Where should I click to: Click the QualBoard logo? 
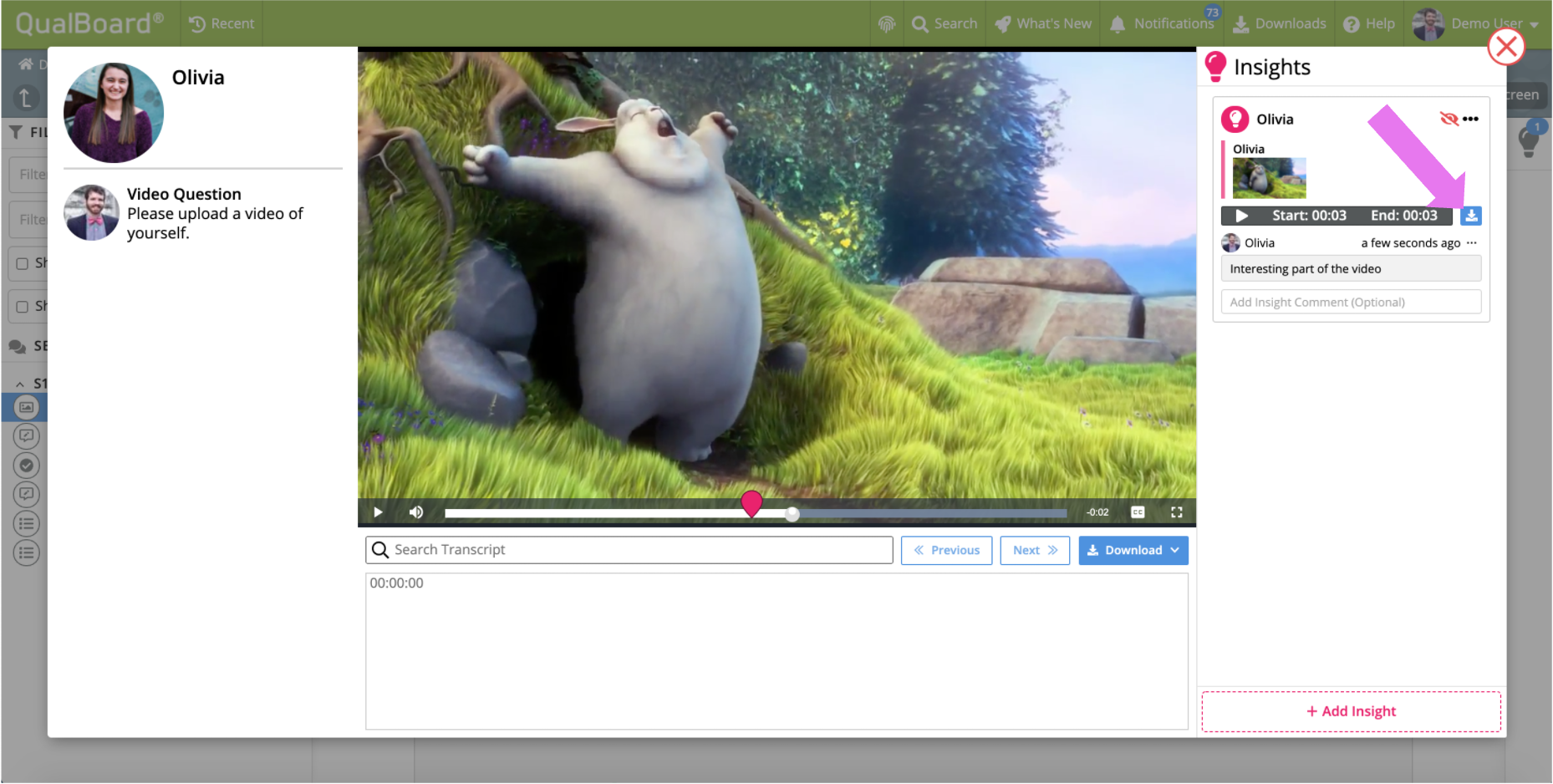tap(89, 23)
